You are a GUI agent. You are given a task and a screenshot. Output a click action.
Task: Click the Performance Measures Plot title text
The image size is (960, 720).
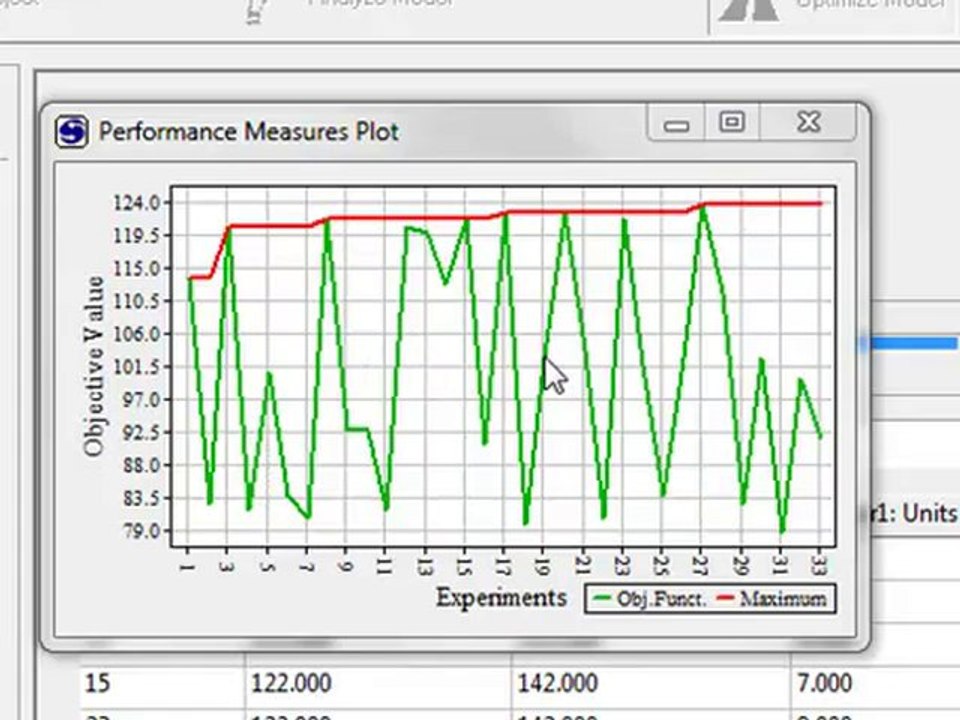click(x=249, y=132)
